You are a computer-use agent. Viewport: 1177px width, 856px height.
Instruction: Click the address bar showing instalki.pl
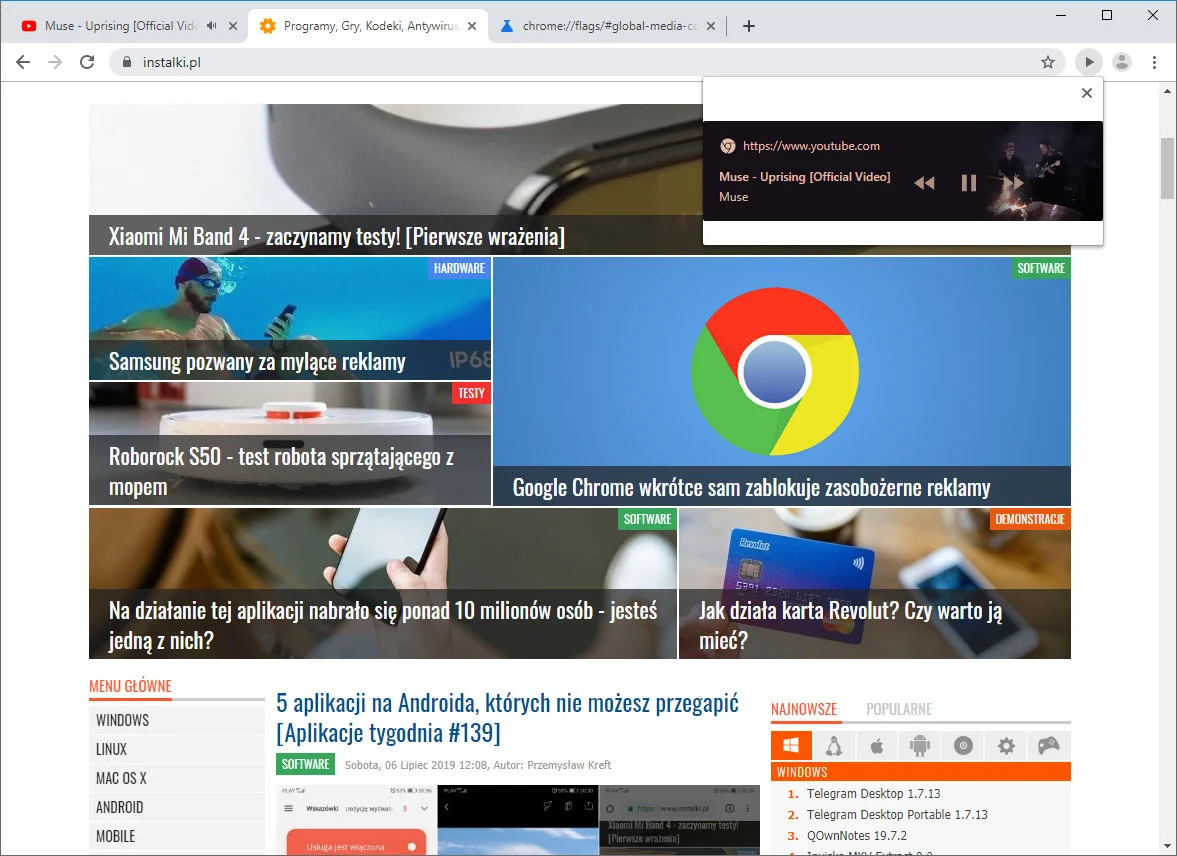point(580,62)
